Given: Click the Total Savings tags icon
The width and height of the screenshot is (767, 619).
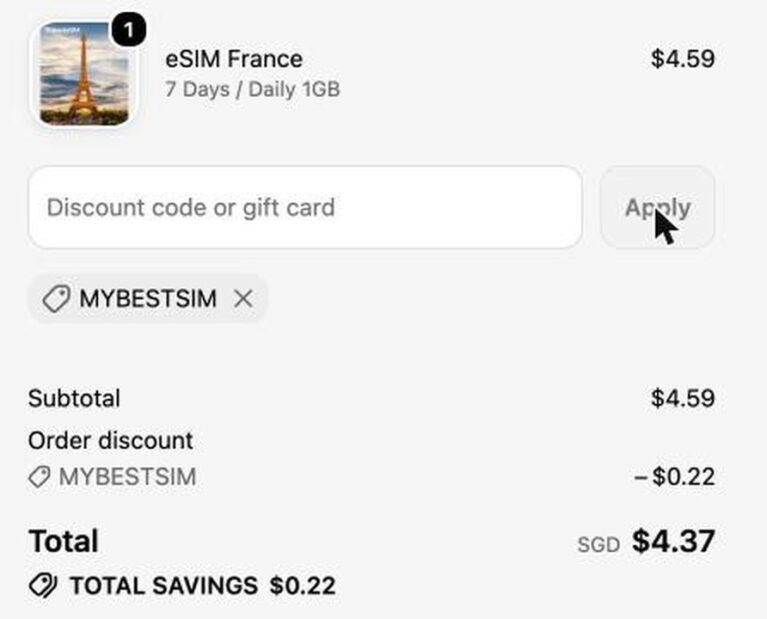Looking at the screenshot, I should (x=43, y=585).
